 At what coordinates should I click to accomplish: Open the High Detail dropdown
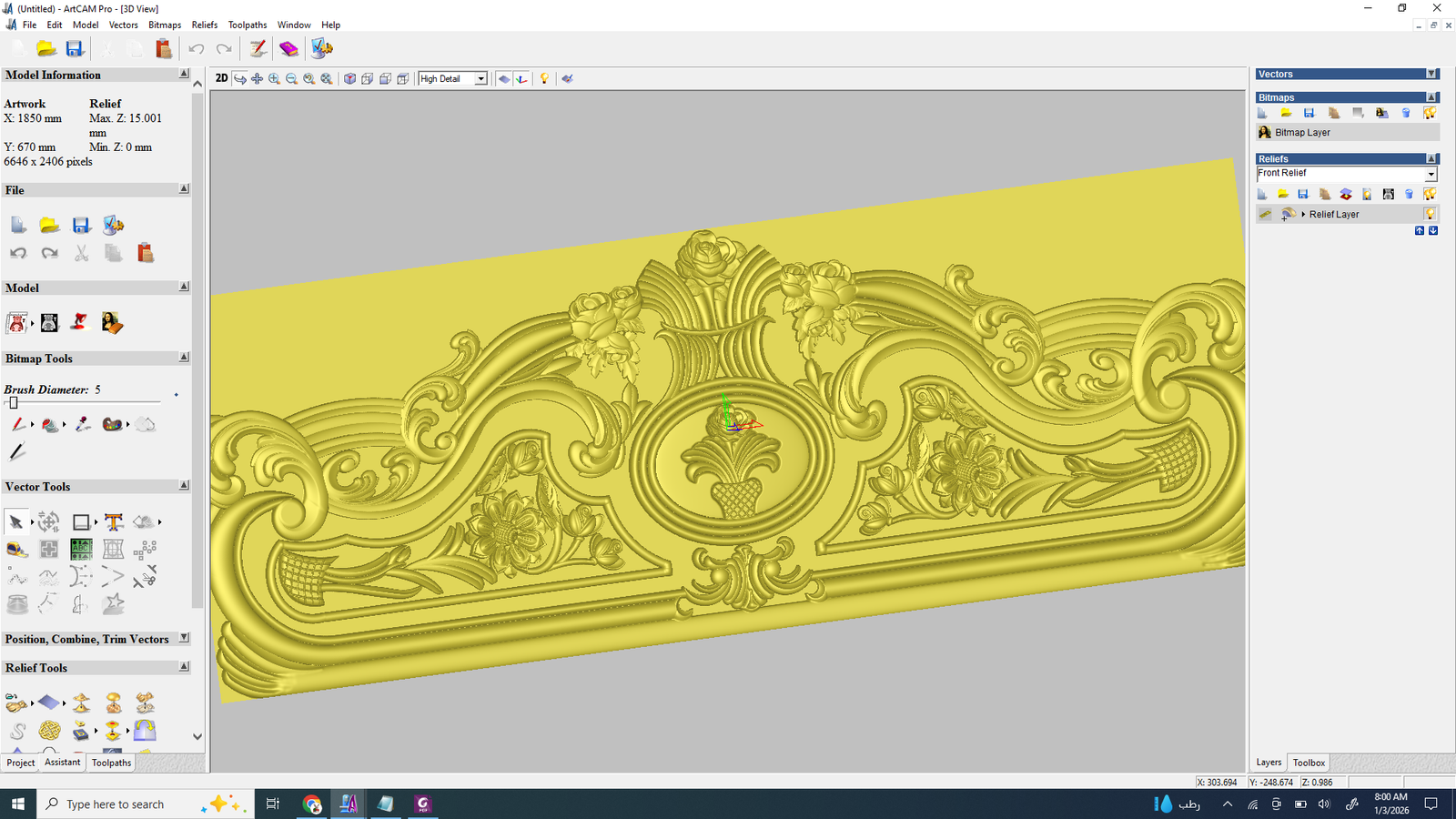tap(480, 79)
